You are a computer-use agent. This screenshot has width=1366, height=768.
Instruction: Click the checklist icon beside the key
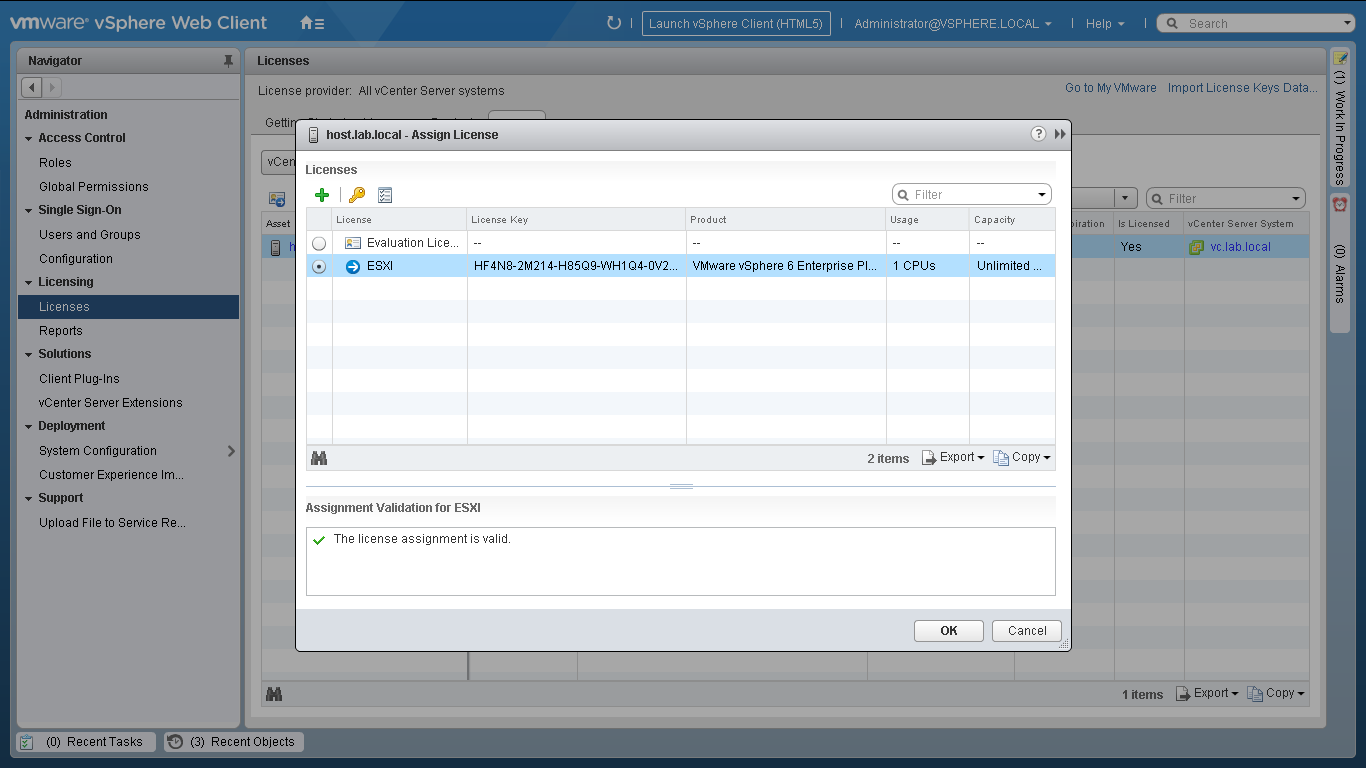coord(385,195)
